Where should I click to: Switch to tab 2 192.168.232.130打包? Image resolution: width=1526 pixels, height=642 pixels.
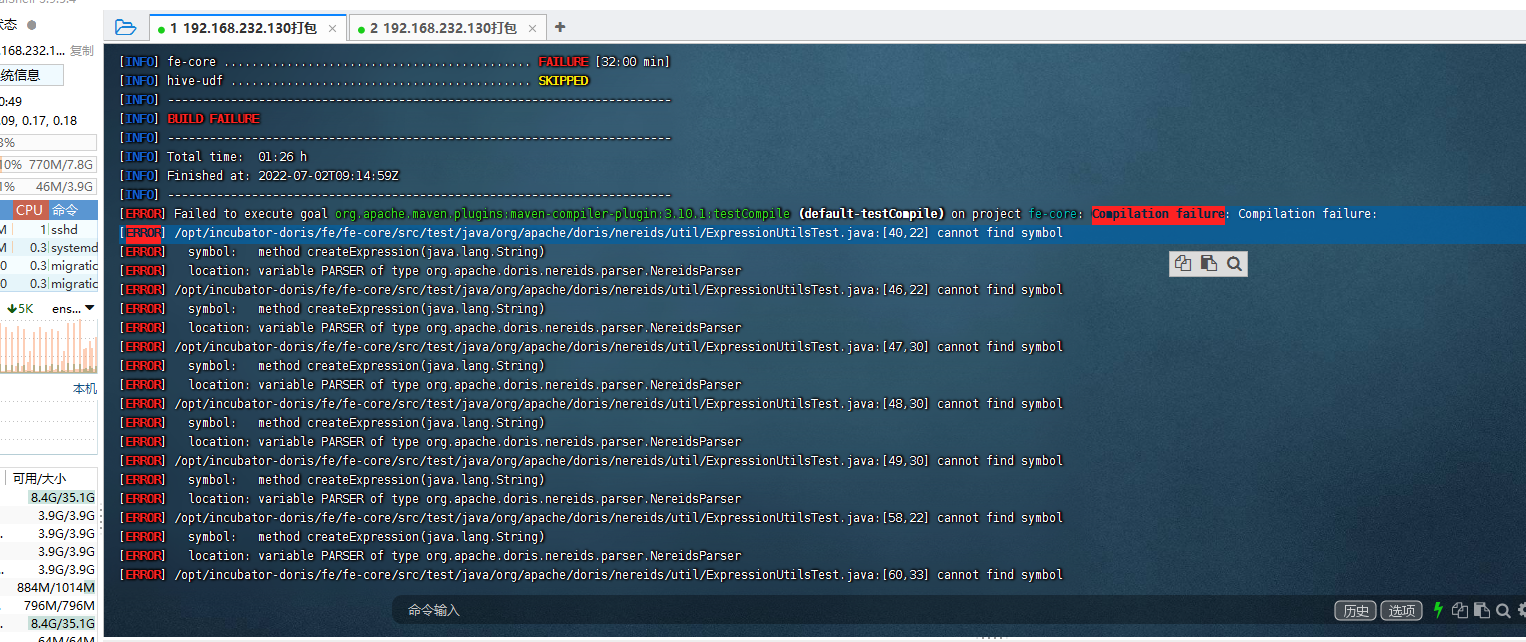coord(448,28)
